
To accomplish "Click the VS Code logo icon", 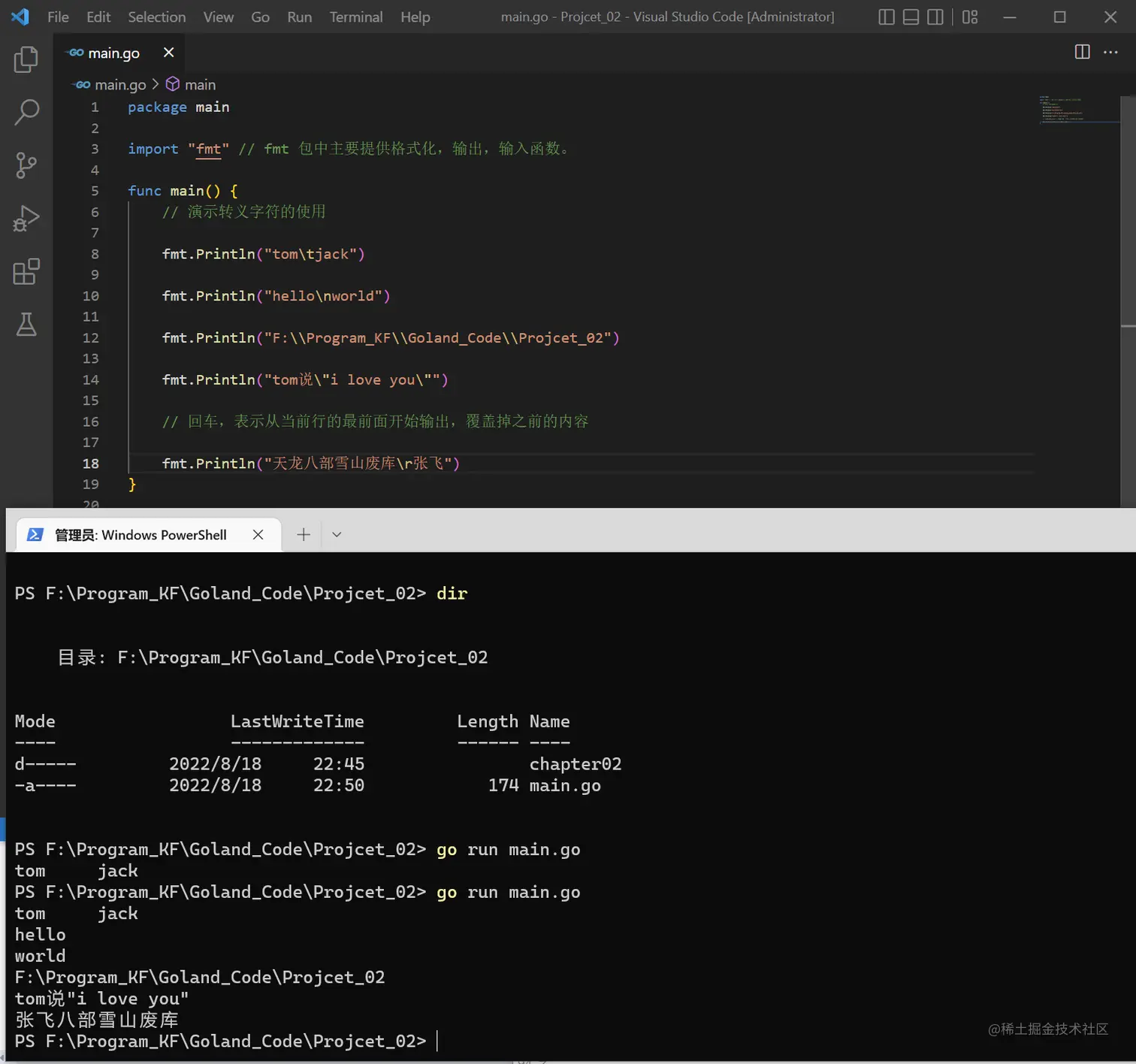I will (x=20, y=17).
